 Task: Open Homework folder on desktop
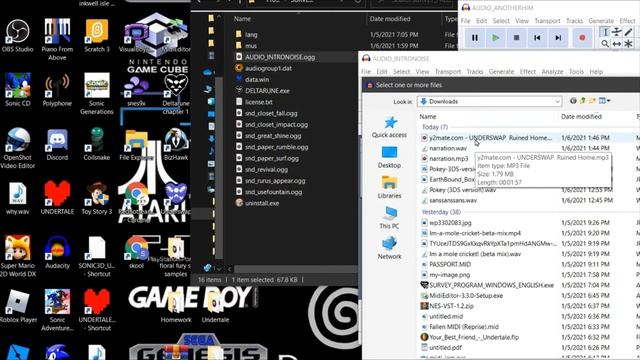(176, 306)
